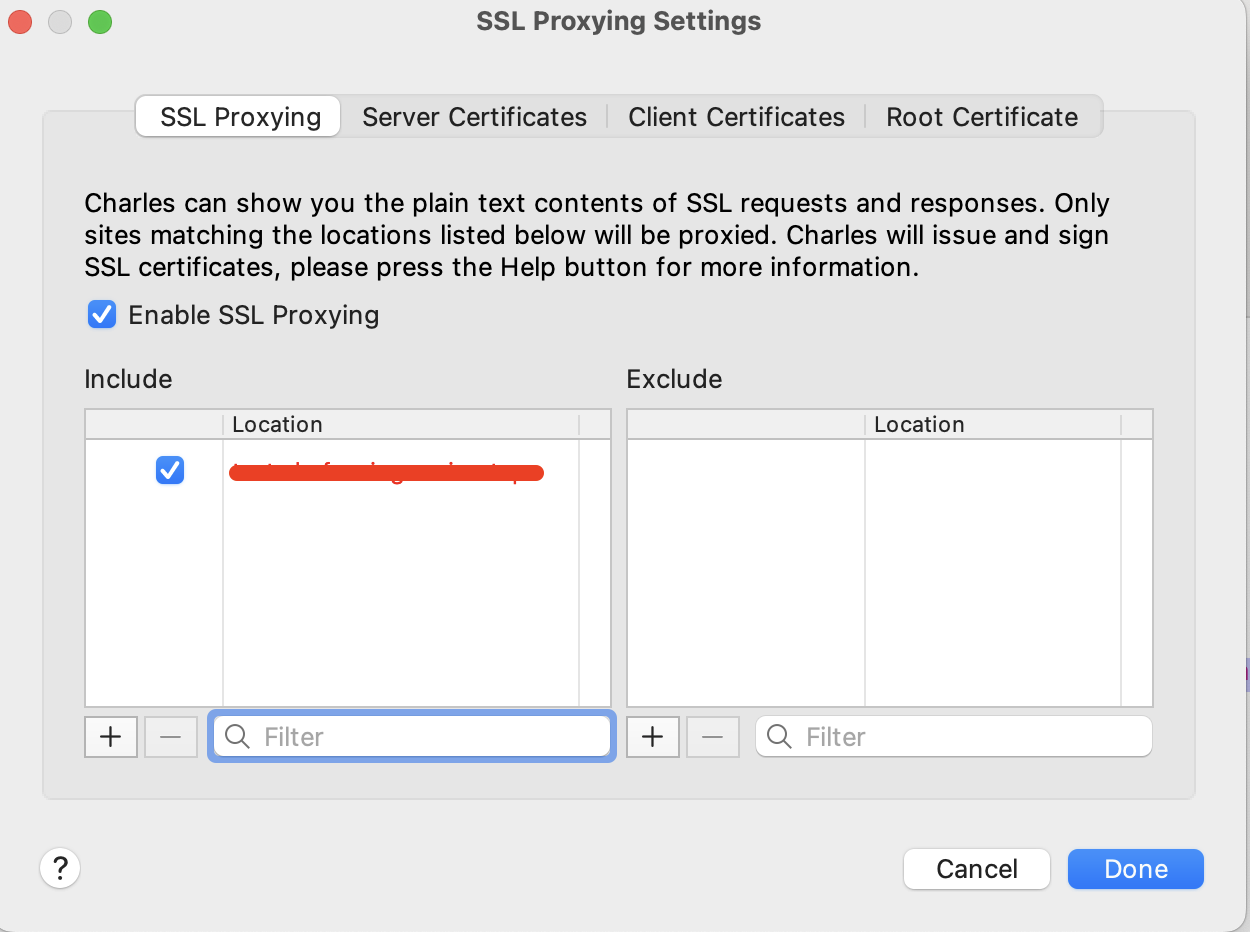
Task: Focus the Include list Filter field
Action: tap(412, 737)
